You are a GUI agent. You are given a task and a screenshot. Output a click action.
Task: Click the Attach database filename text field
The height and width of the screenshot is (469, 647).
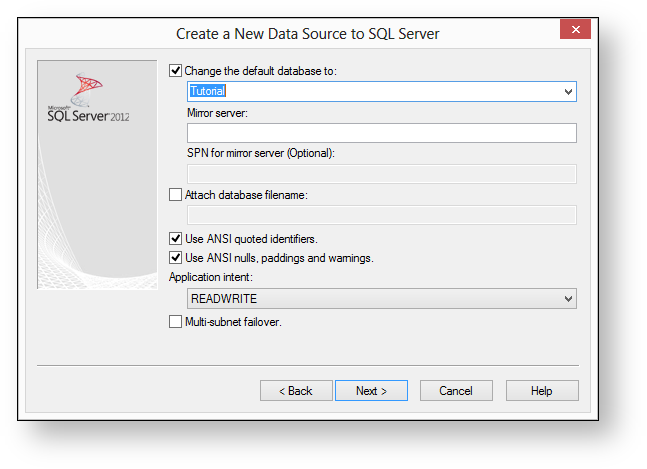[381, 214]
